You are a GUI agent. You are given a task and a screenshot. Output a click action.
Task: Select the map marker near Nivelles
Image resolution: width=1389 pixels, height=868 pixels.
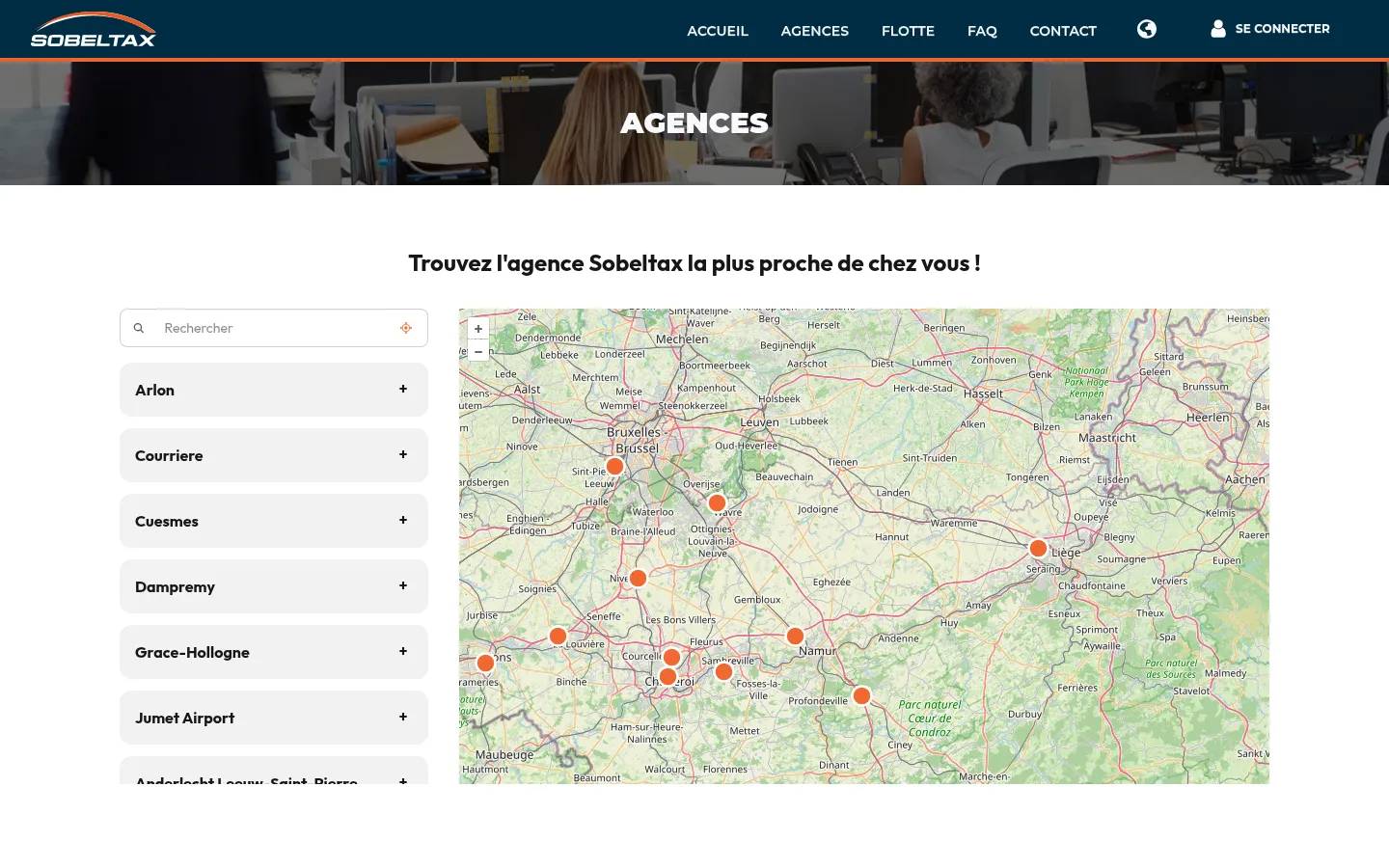[x=638, y=578]
